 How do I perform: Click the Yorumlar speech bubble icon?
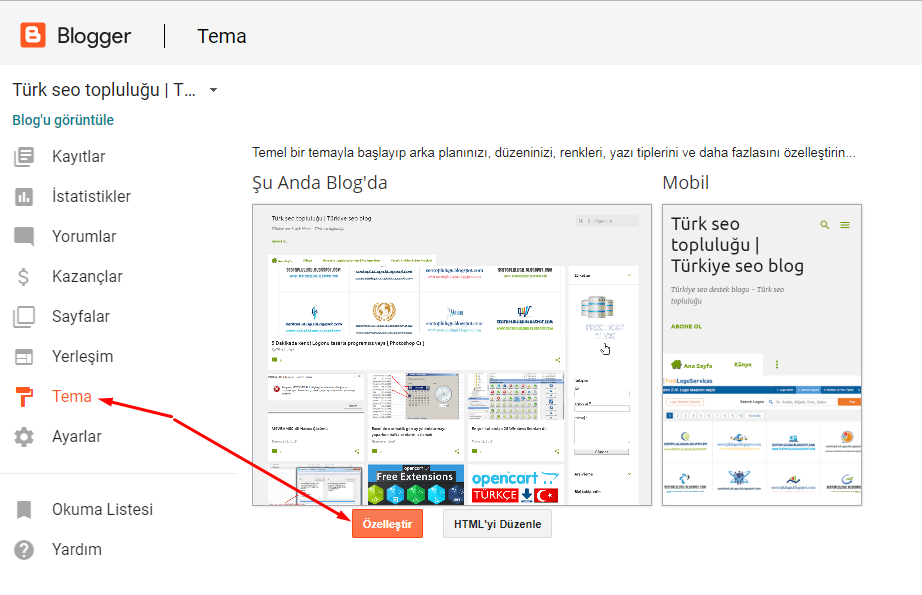pyautogui.click(x=24, y=236)
